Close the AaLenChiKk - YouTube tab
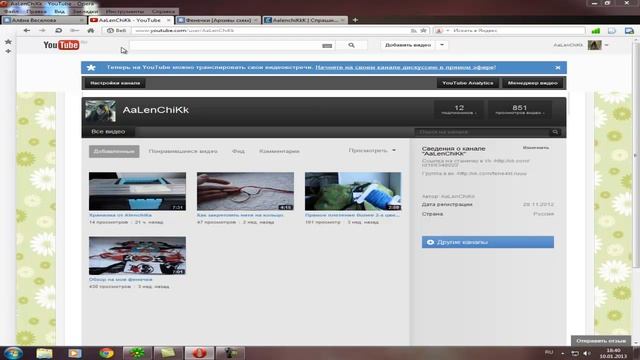 click(x=169, y=20)
